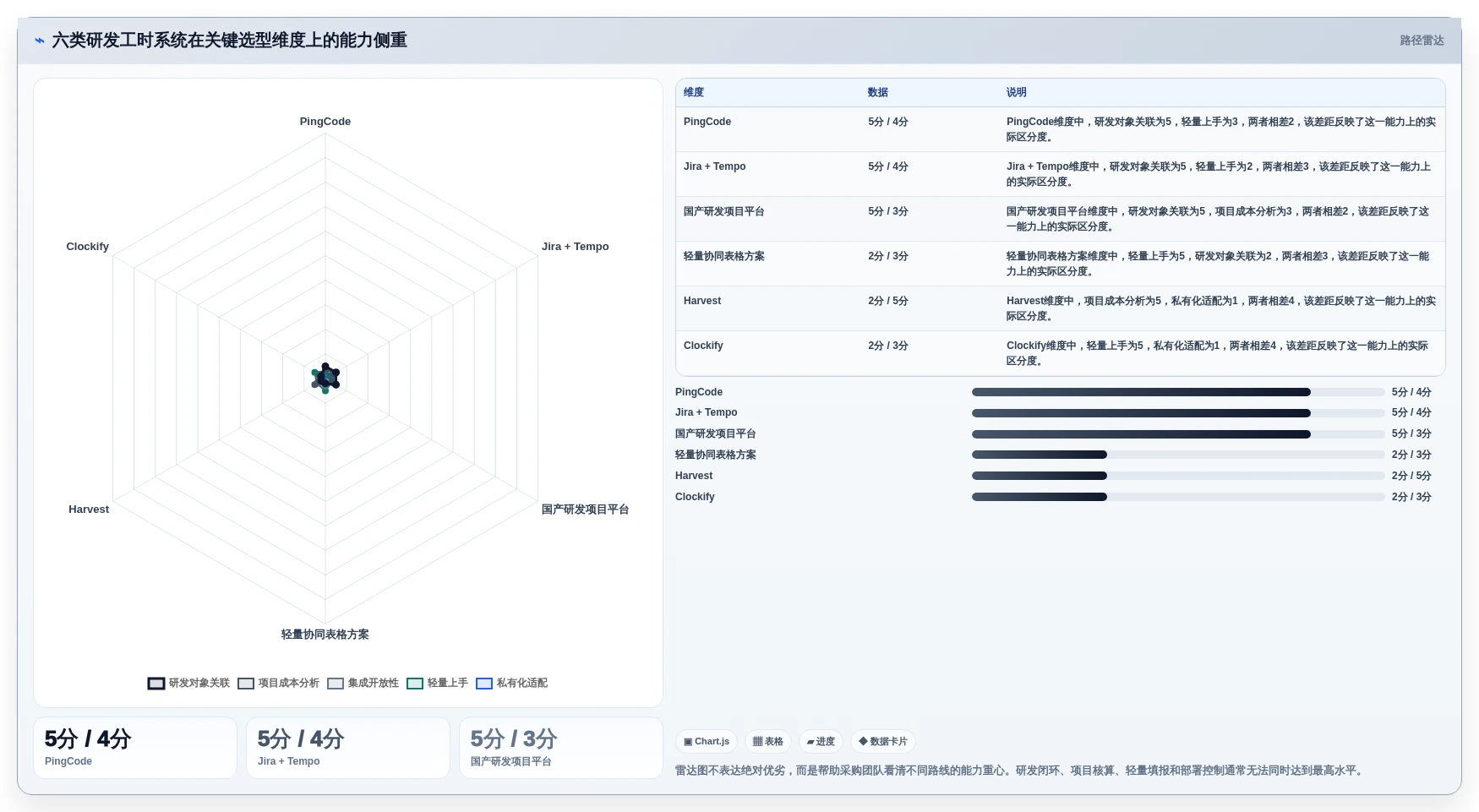
Task: Click the footnote text starting with 雷达图不表达绝对优劣
Action: click(1021, 771)
